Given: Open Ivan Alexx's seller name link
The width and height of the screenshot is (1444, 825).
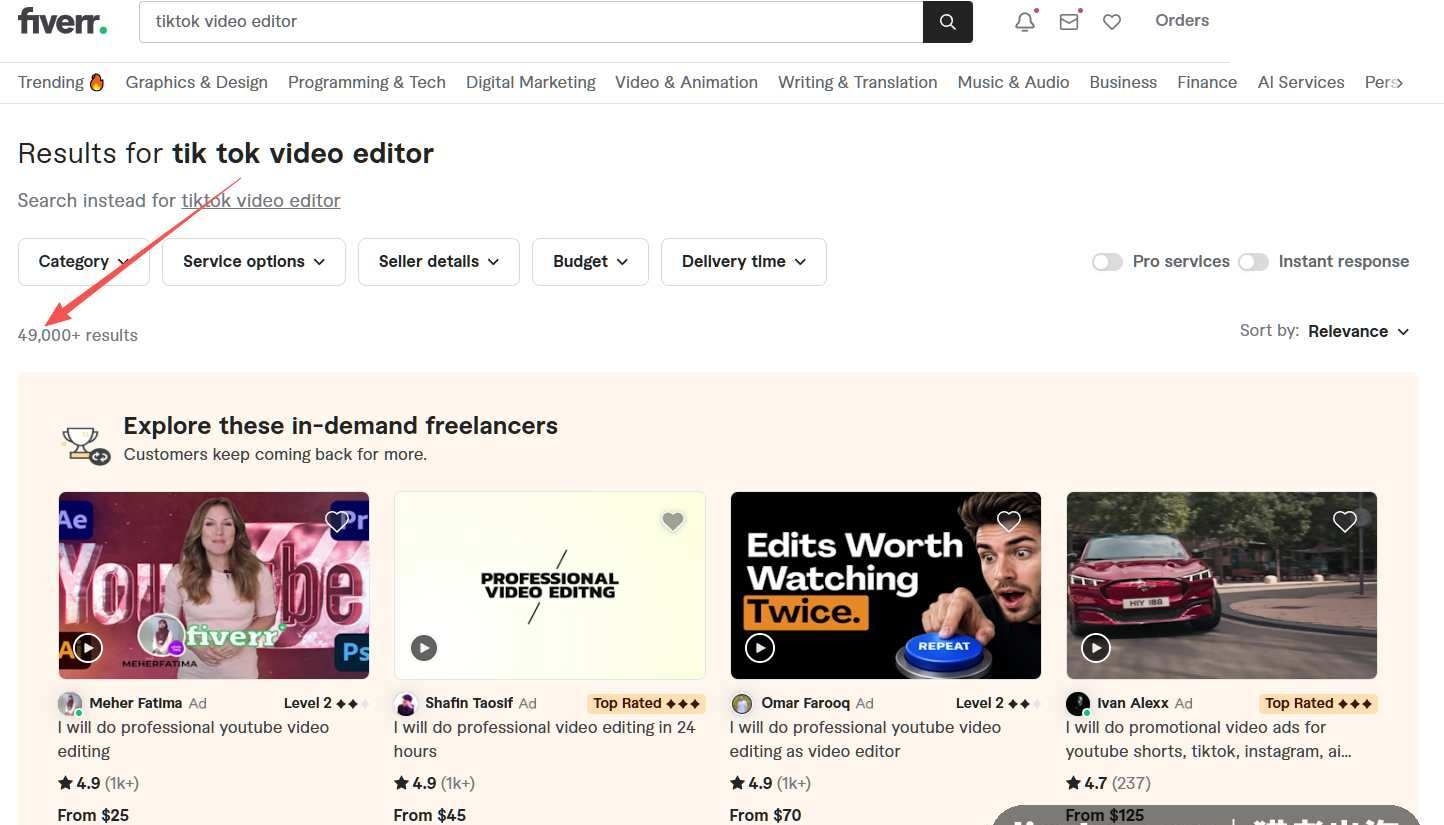Looking at the screenshot, I should coord(1133,703).
